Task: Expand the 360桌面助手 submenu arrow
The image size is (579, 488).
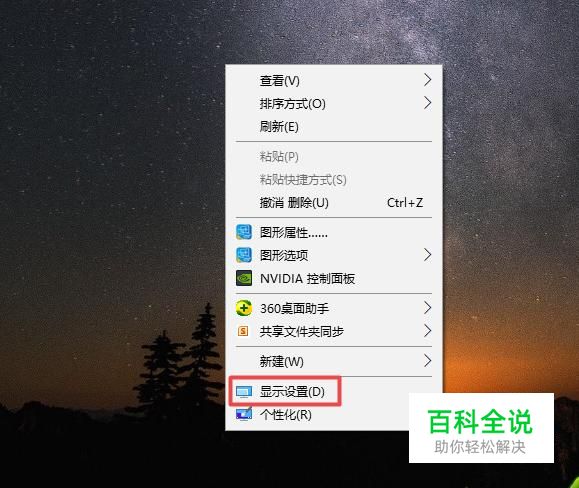Action: point(427,308)
